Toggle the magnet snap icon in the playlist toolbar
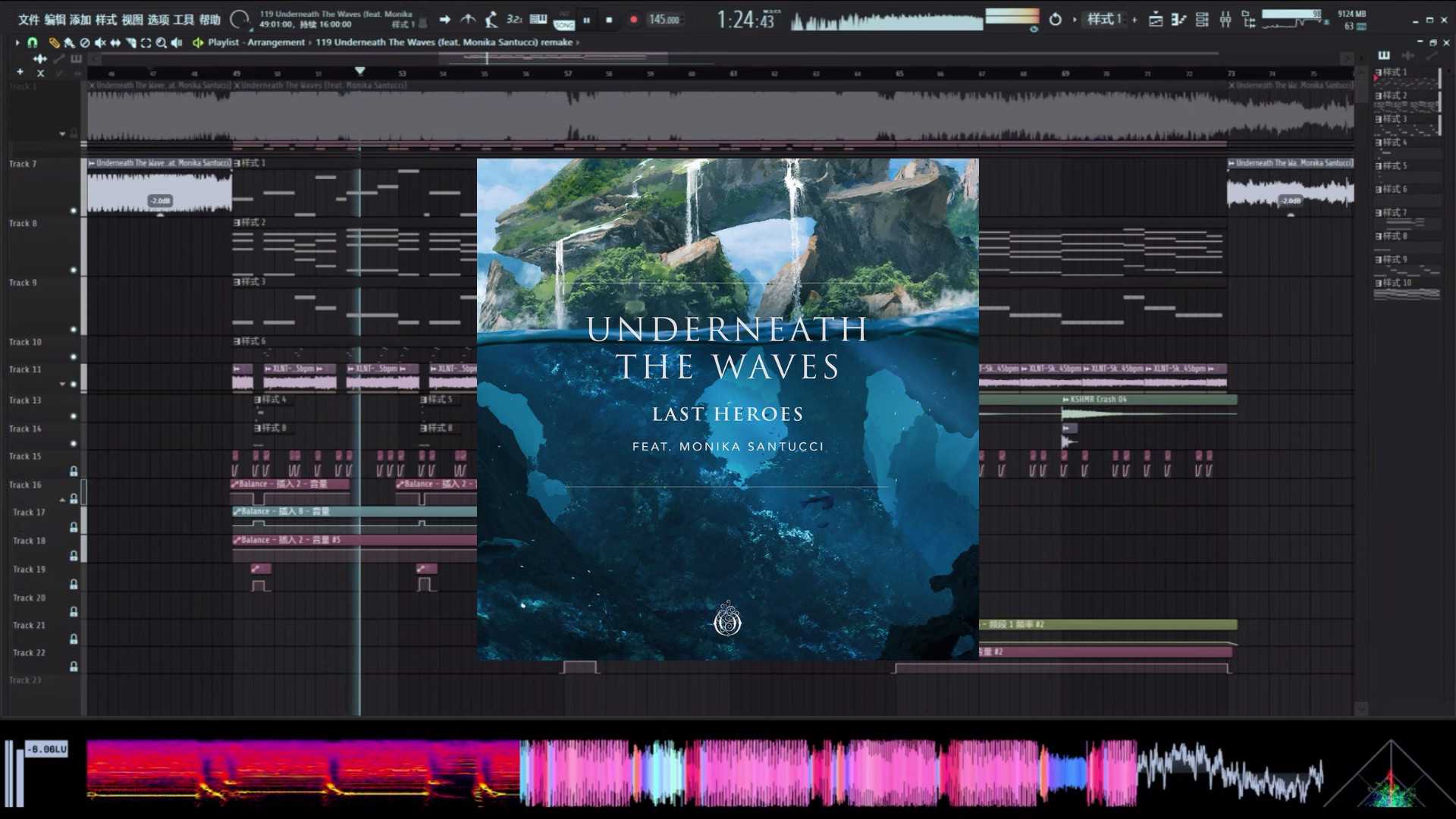1456x819 pixels. [32, 42]
